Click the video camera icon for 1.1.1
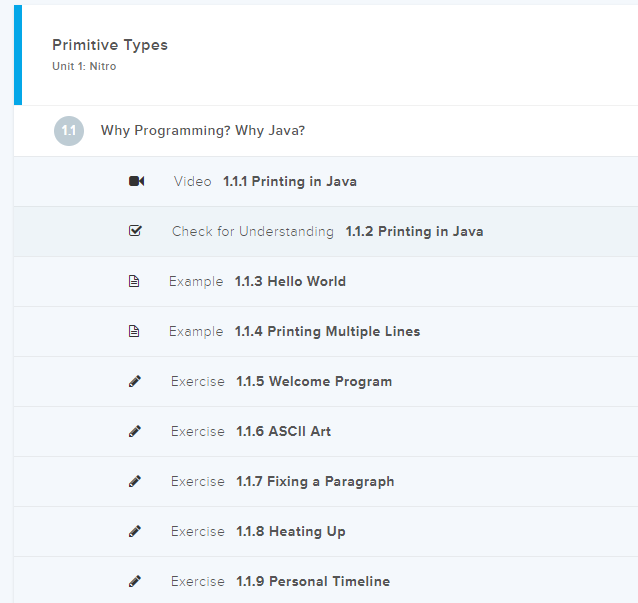 136,181
